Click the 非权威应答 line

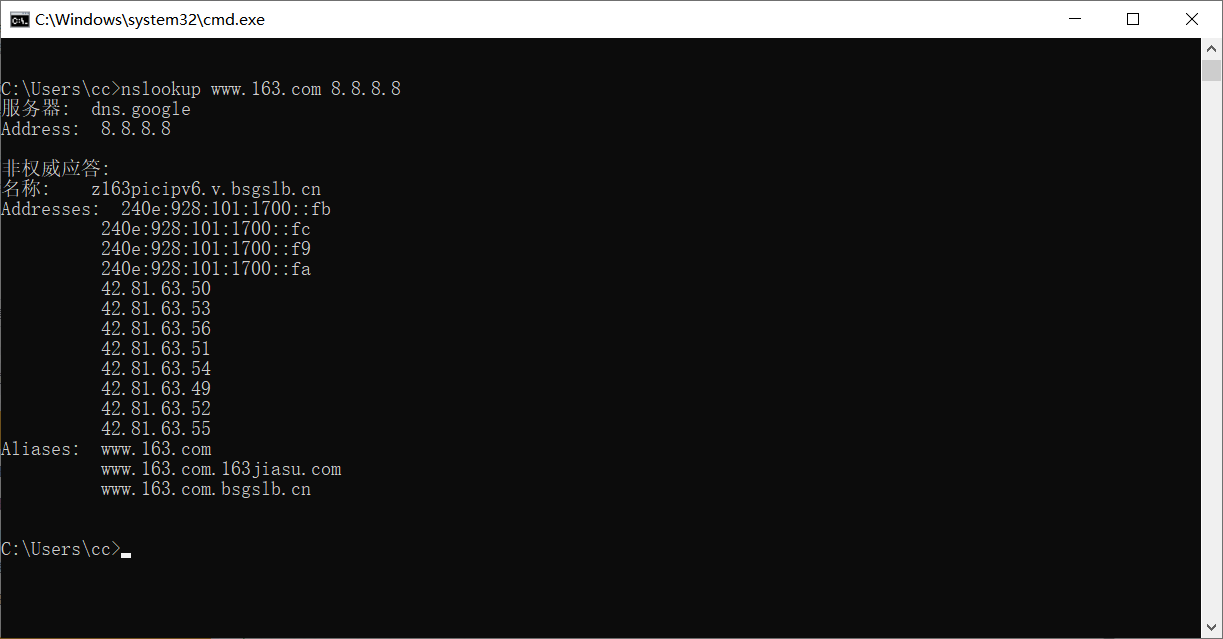pos(56,169)
